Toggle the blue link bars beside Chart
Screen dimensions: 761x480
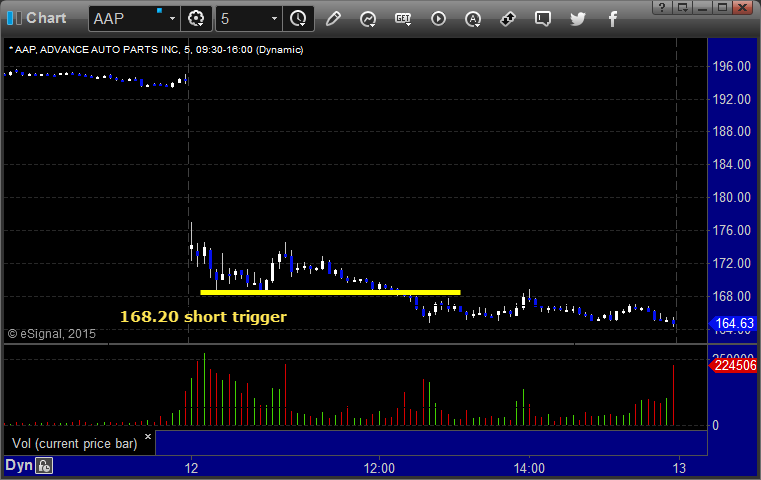pos(14,18)
